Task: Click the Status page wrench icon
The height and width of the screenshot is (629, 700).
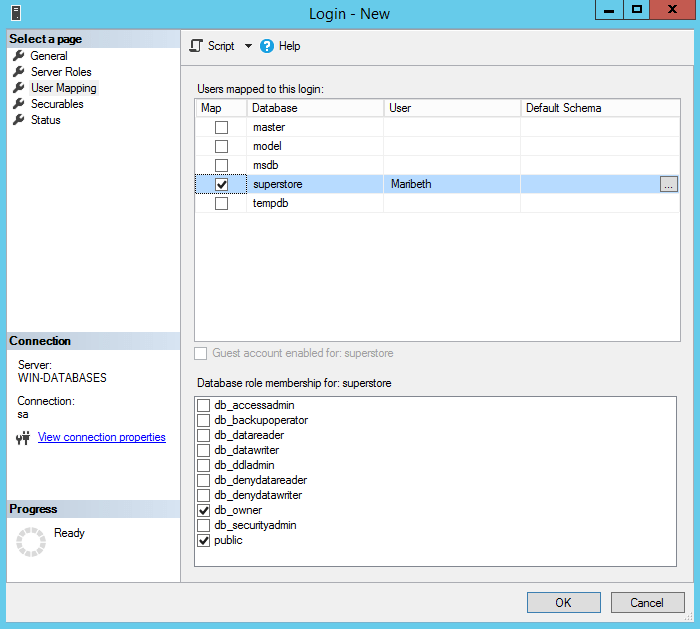Action: tap(18, 120)
